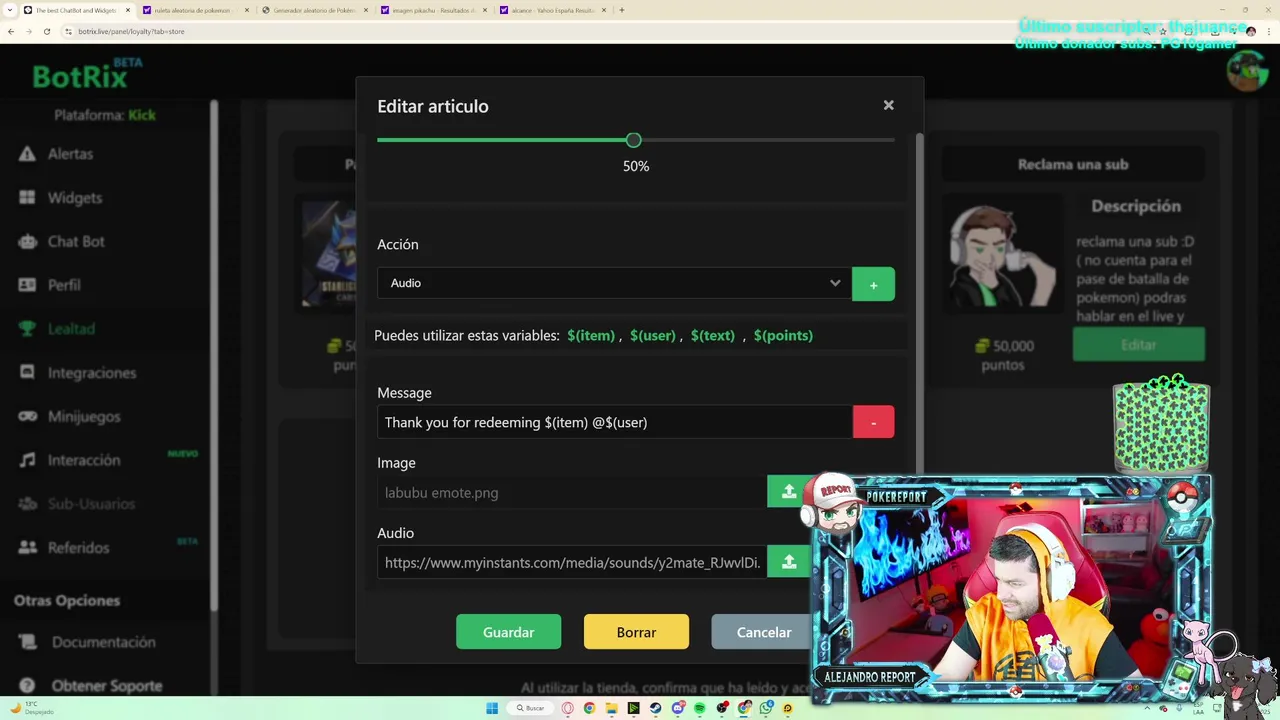Click the Message text input field
1280x720 pixels.
pos(615,422)
